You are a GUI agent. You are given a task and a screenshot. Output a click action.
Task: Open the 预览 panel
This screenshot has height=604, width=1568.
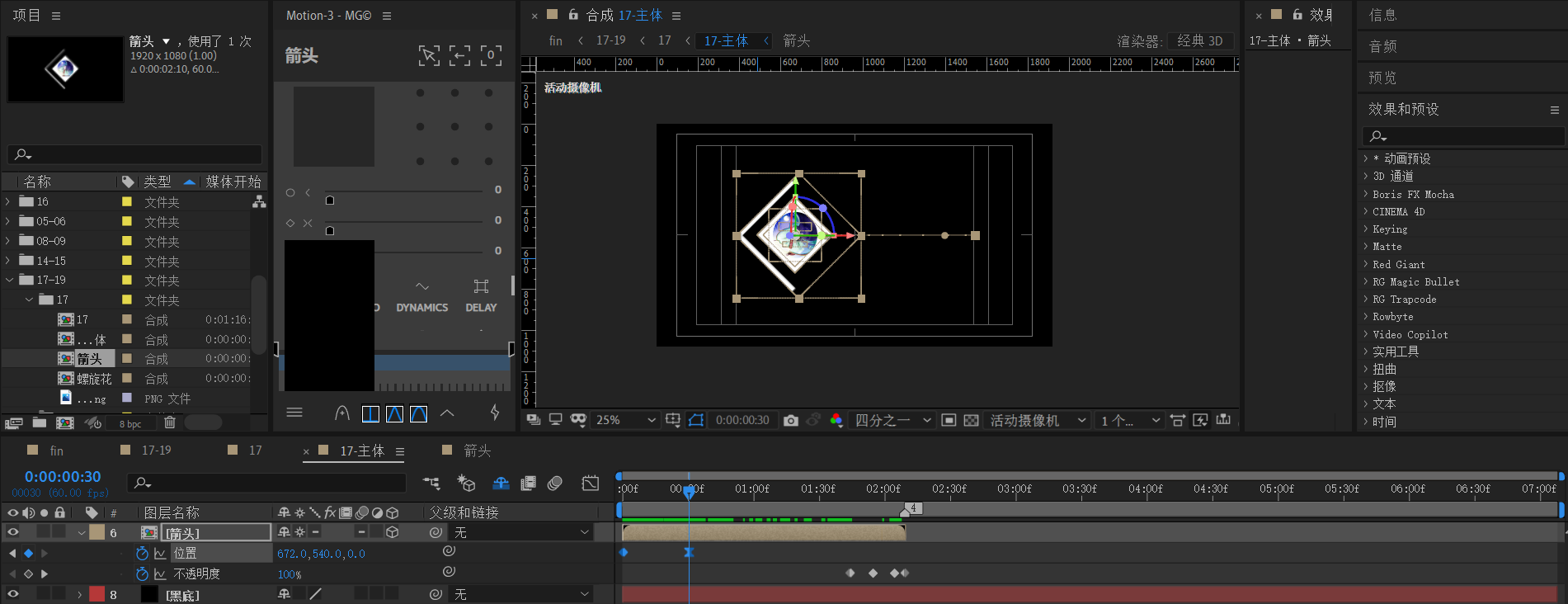point(1383,78)
